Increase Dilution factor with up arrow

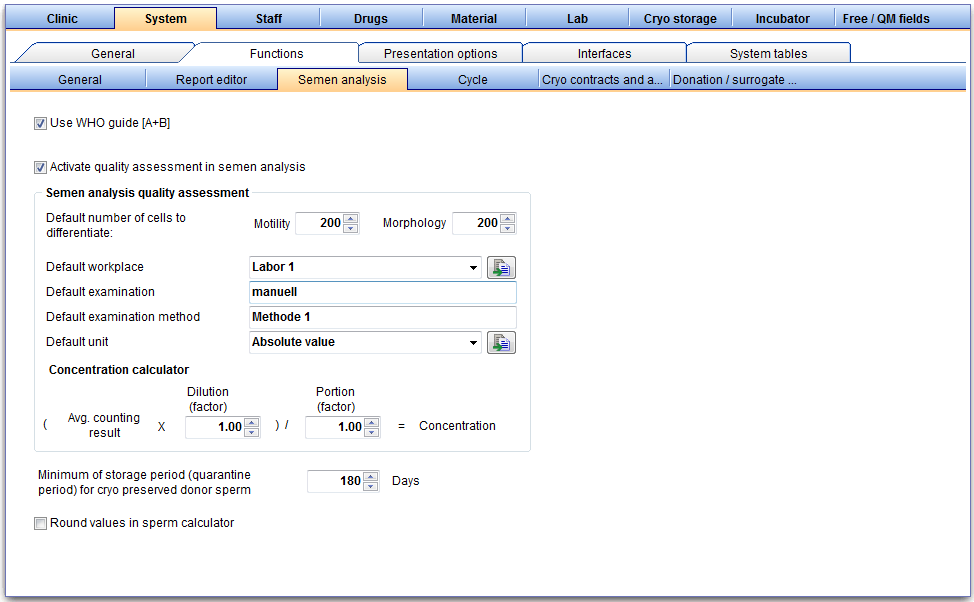point(252,422)
